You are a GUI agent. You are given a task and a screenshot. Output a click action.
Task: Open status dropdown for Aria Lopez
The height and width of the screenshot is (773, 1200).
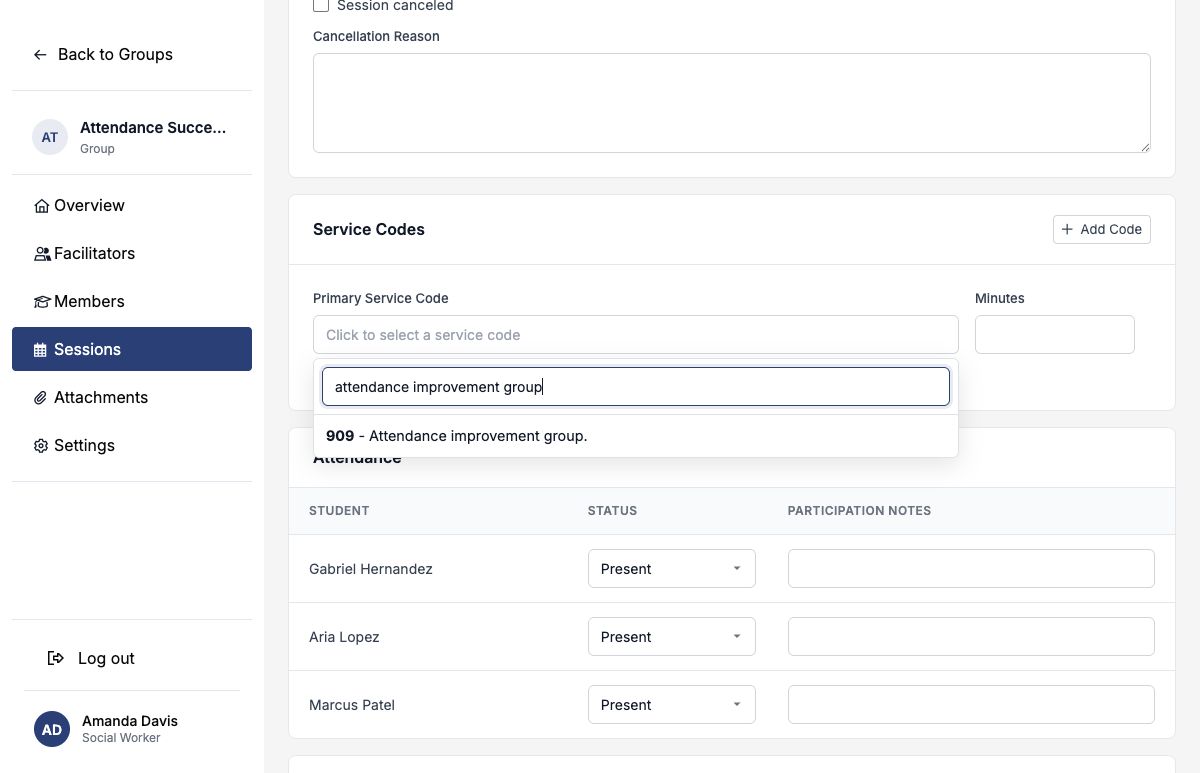click(x=672, y=637)
